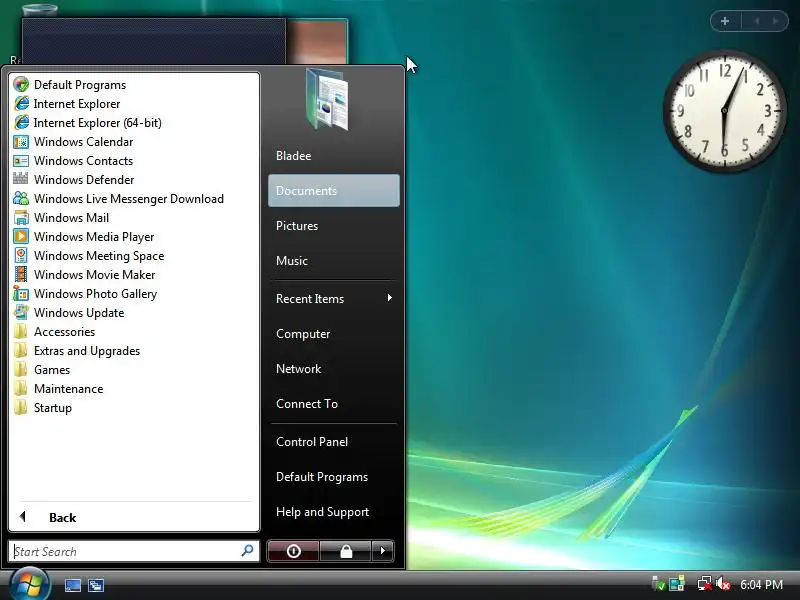Image resolution: width=800 pixels, height=600 pixels.
Task: Click the two-monitors tray icon left of network icon
Action: click(x=677, y=584)
